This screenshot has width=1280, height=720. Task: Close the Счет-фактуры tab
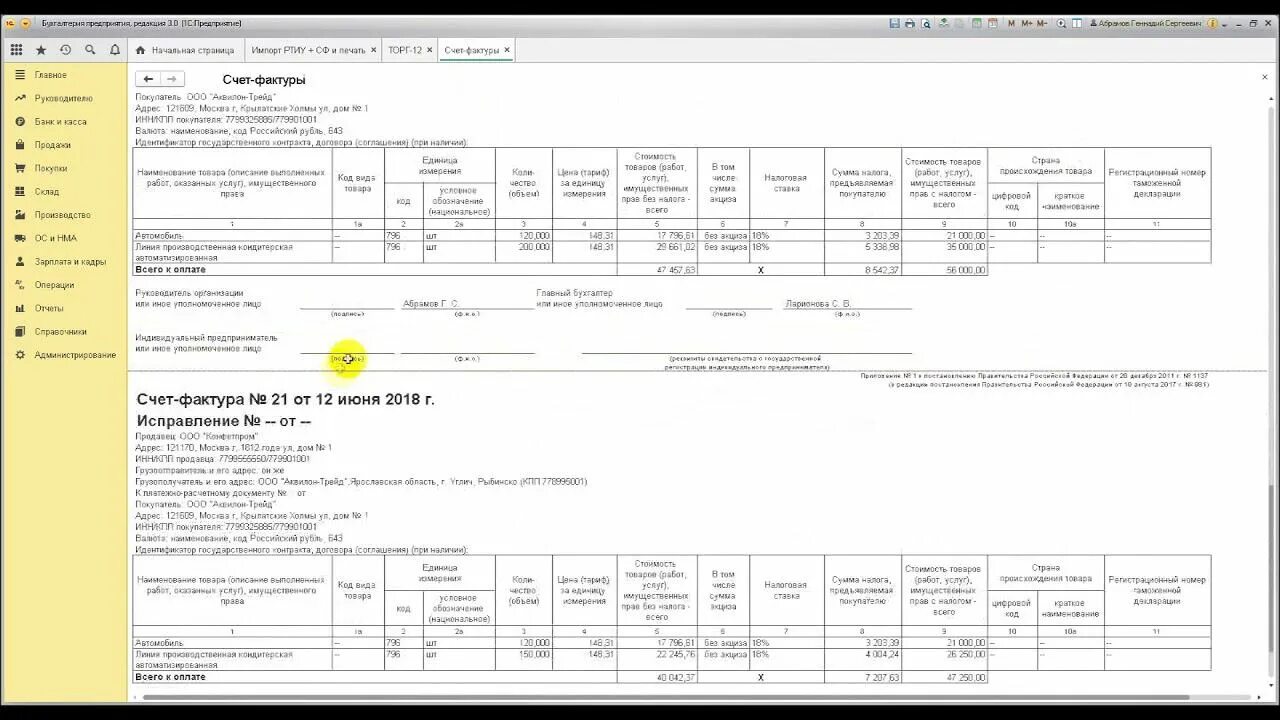point(507,50)
